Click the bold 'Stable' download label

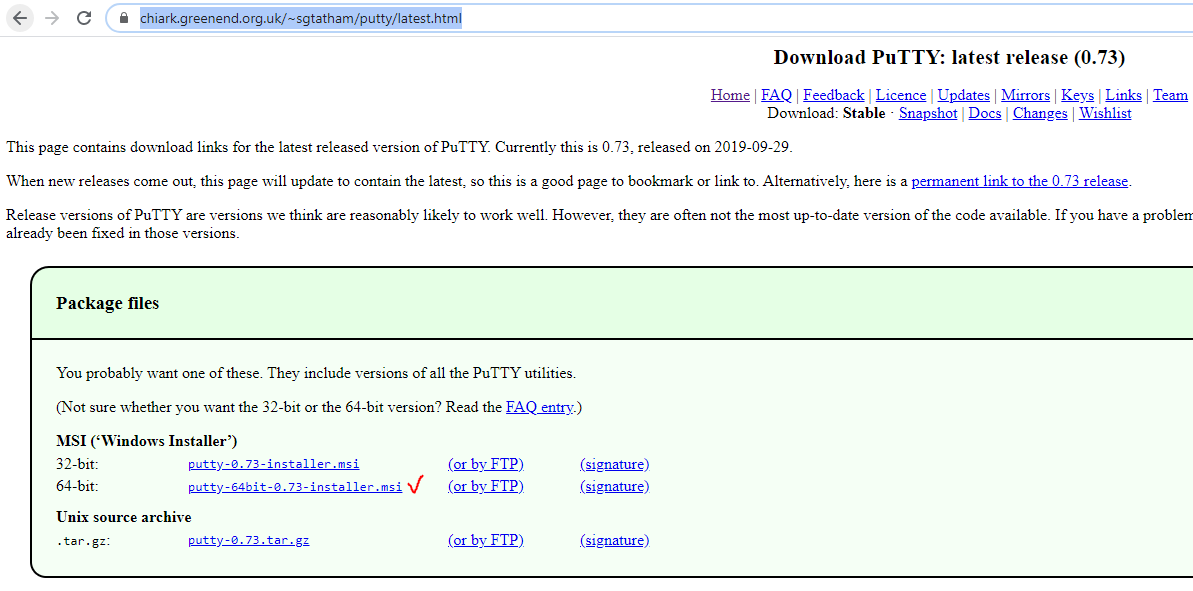coord(864,113)
